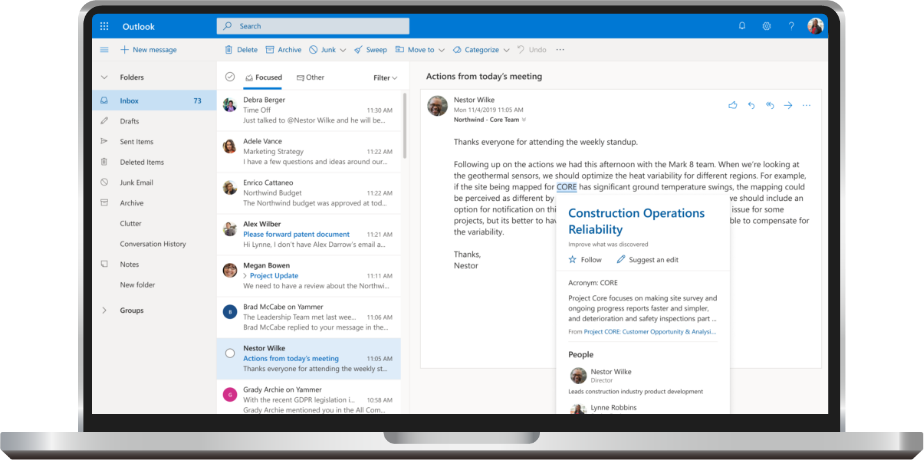Open Adele Vance's Marketing Strategy email
Viewport: 924px width, 460px height.
click(309, 151)
